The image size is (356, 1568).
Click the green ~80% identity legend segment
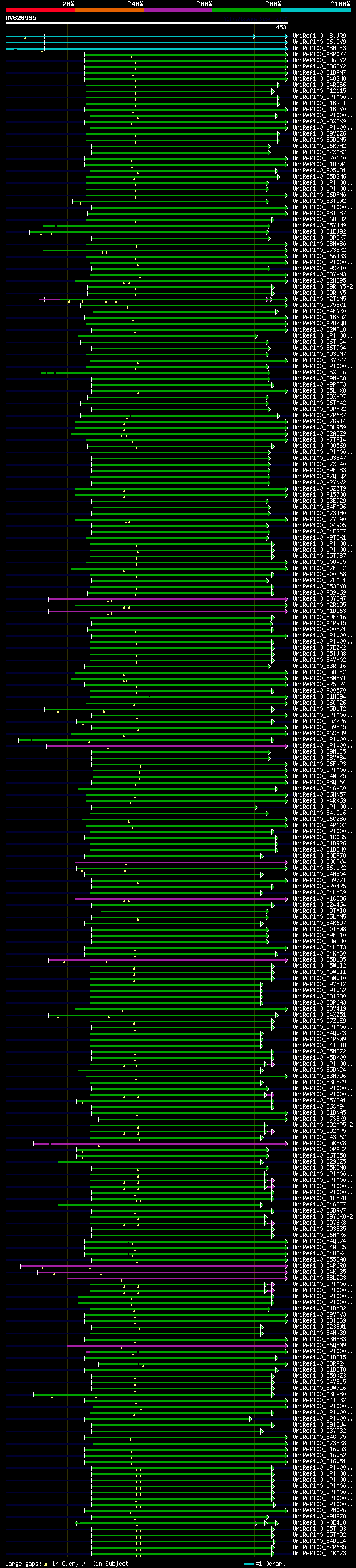[x=247, y=10]
